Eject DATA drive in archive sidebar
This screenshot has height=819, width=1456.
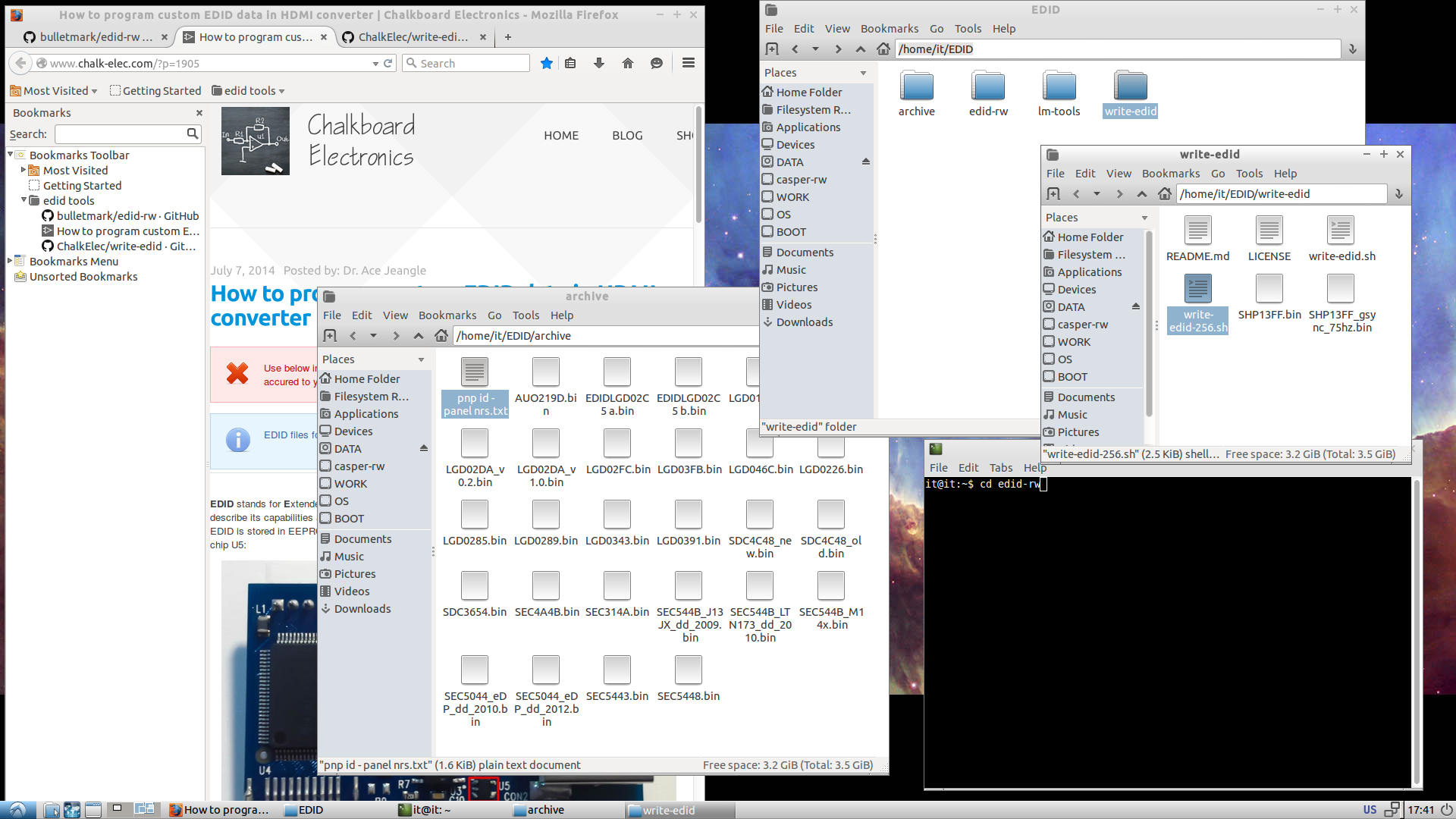424,449
